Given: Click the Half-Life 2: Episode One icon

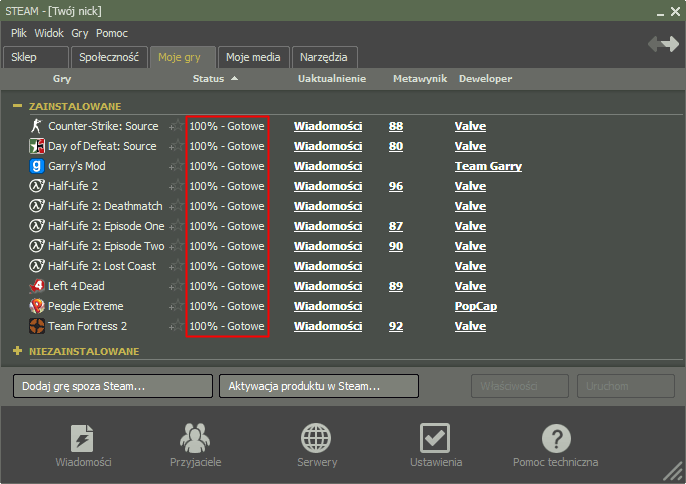Looking at the screenshot, I should click(x=37, y=226).
